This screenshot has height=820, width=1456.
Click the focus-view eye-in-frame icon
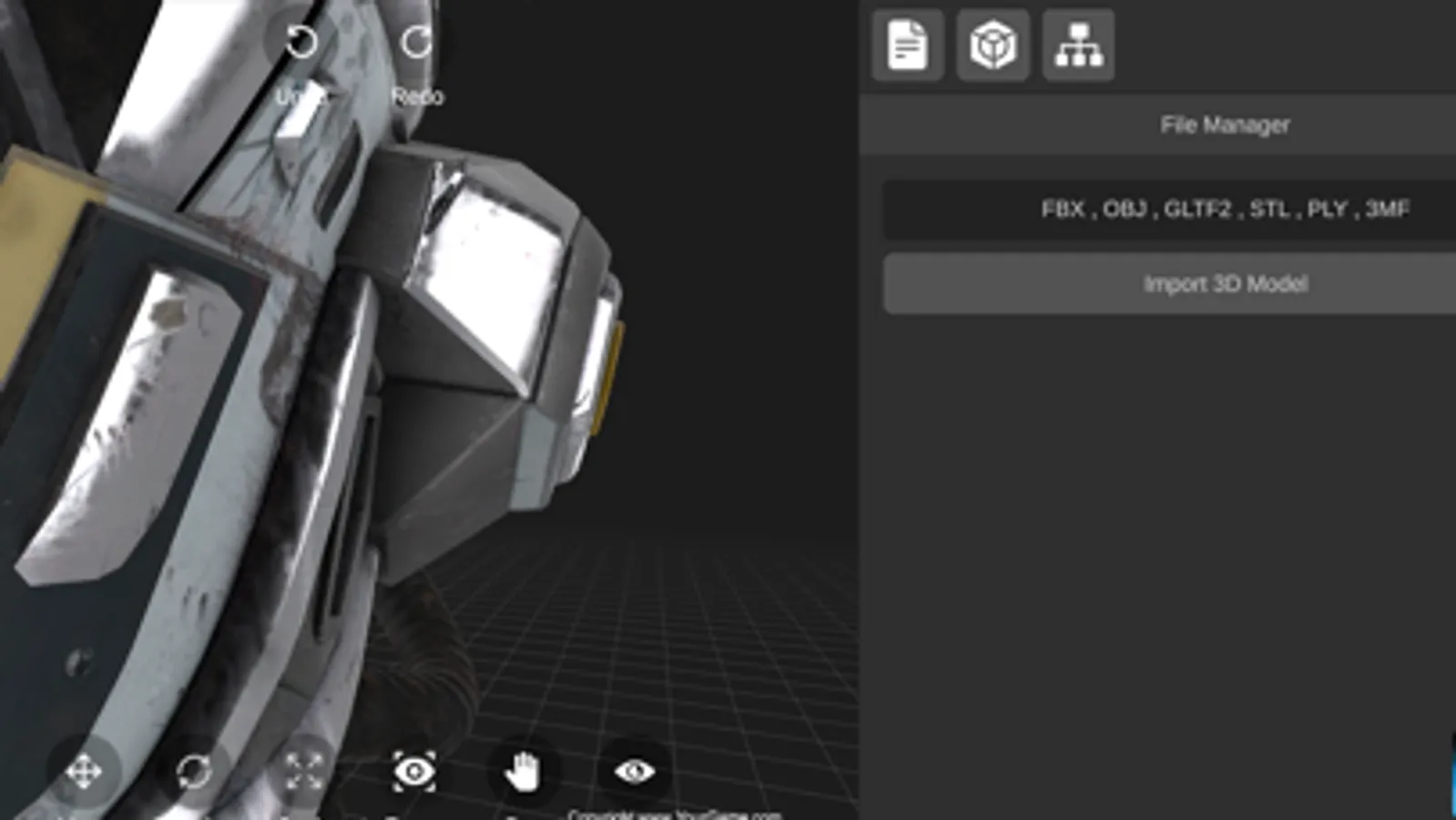pyautogui.click(x=414, y=773)
